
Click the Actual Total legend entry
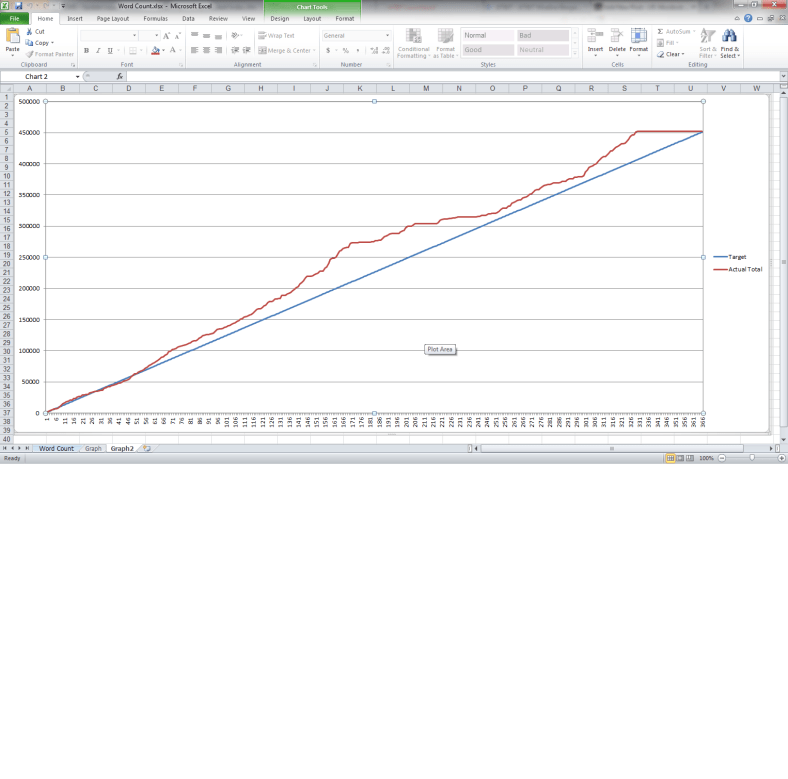[x=745, y=269]
